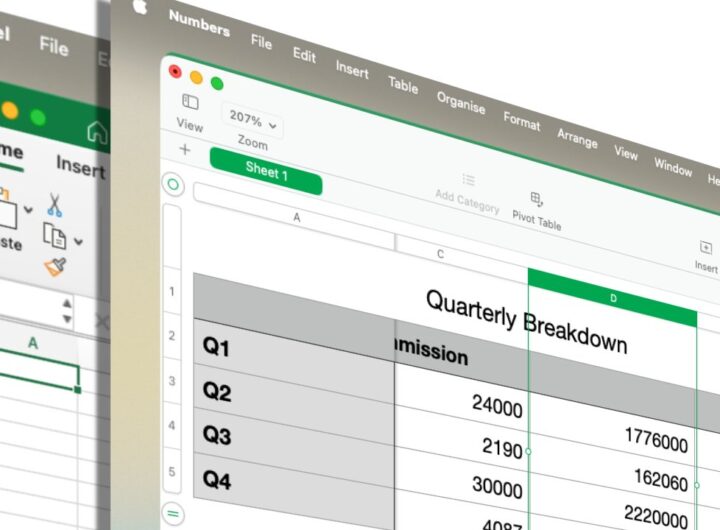Screen dimensions: 720x530
Task: Switch to Insert tab in Excel ribbon
Action: click(x=80, y=166)
